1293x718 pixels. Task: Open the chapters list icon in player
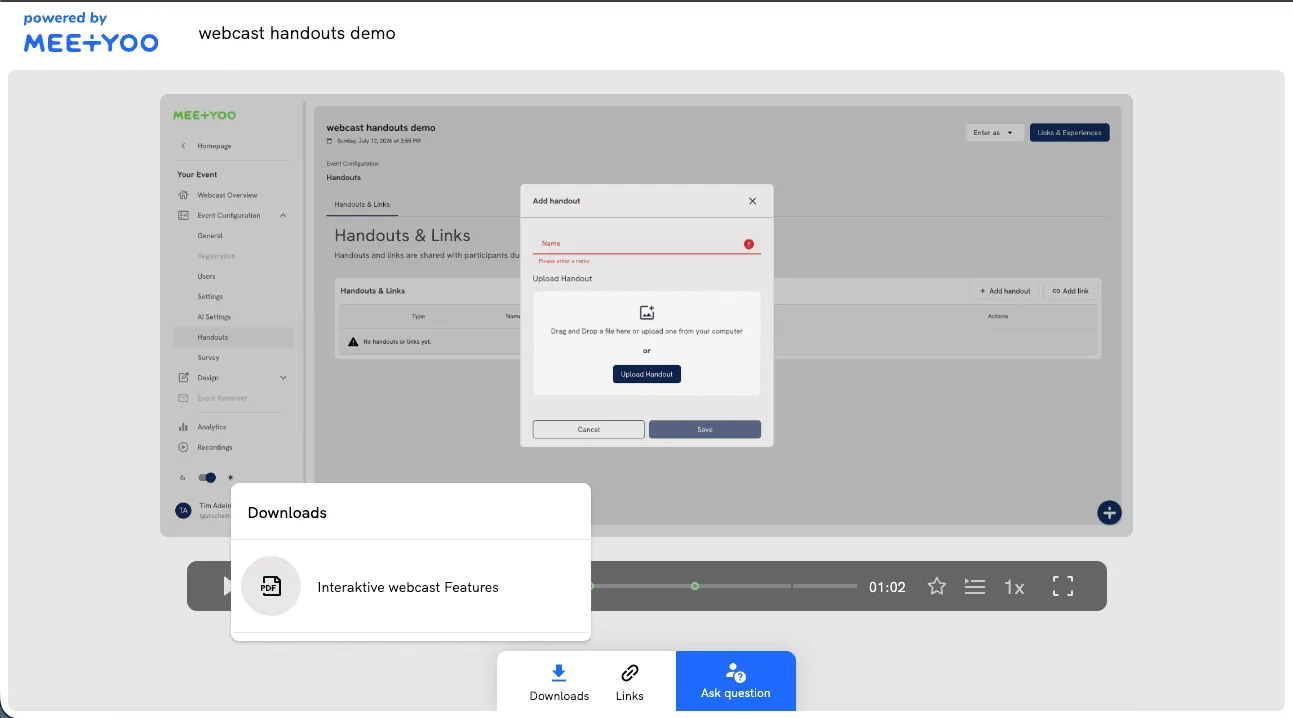(x=975, y=587)
